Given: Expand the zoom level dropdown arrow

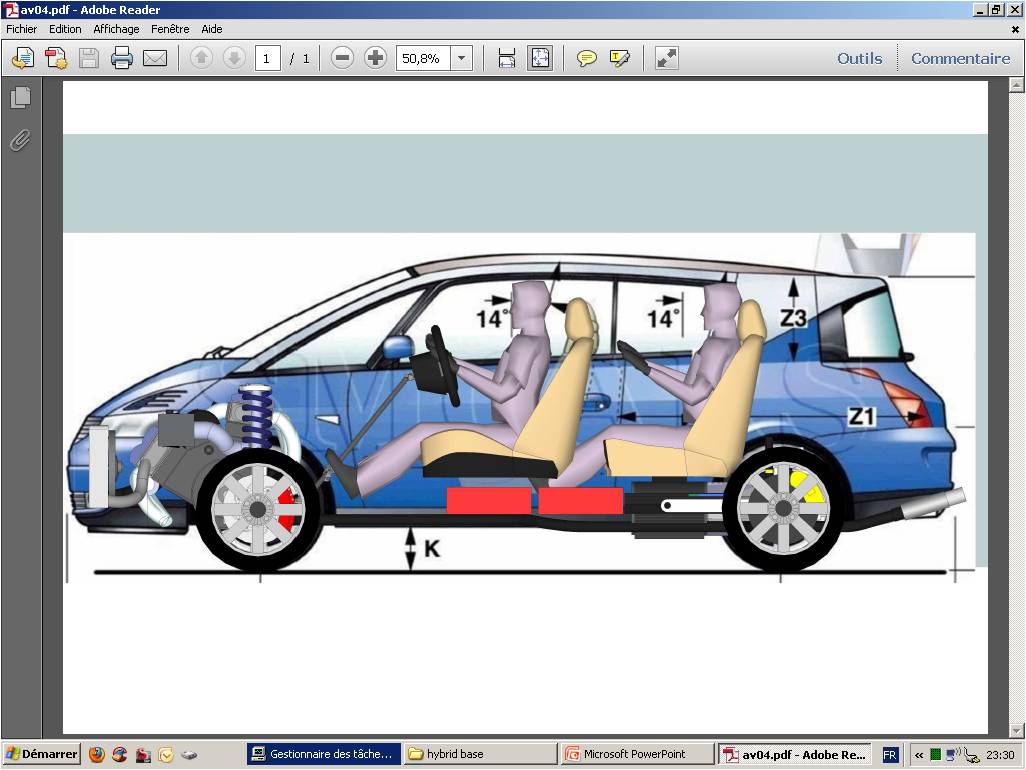Looking at the screenshot, I should click(x=461, y=58).
